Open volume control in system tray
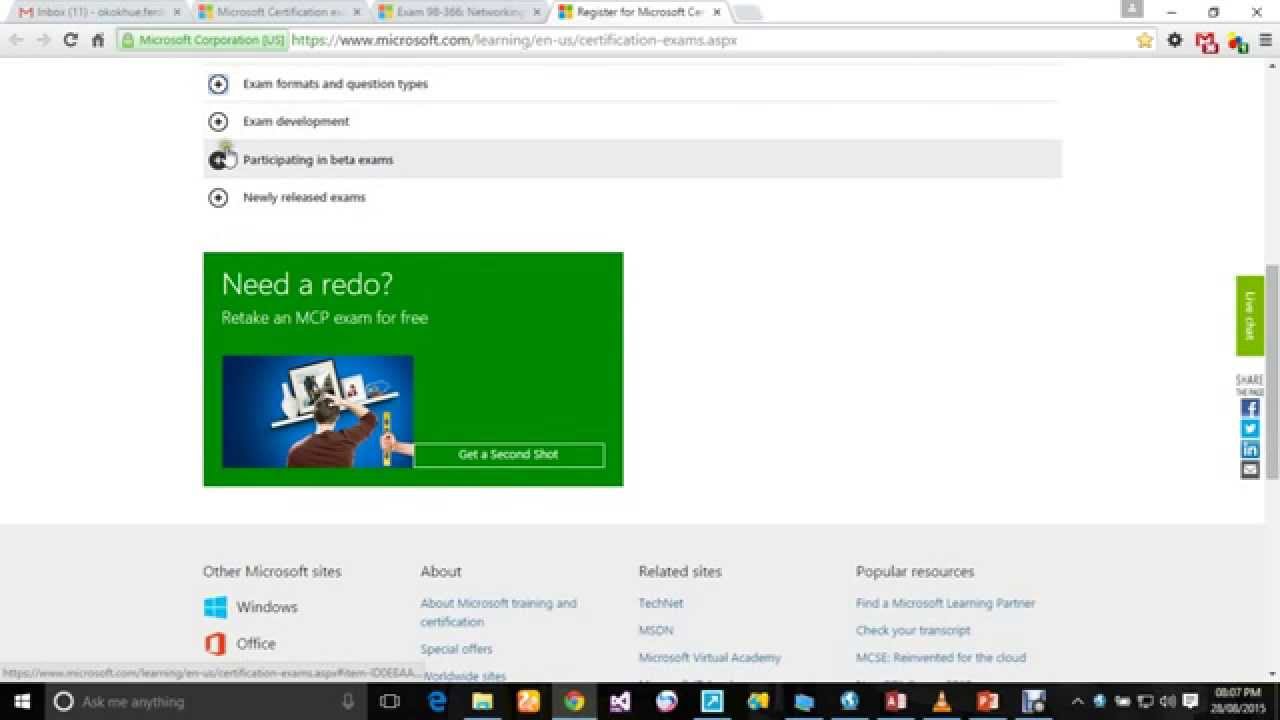This screenshot has height=720, width=1280. pyautogui.click(x=1167, y=701)
